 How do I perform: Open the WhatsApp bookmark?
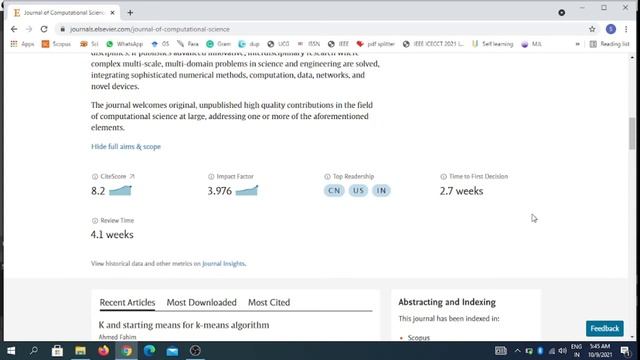point(124,44)
